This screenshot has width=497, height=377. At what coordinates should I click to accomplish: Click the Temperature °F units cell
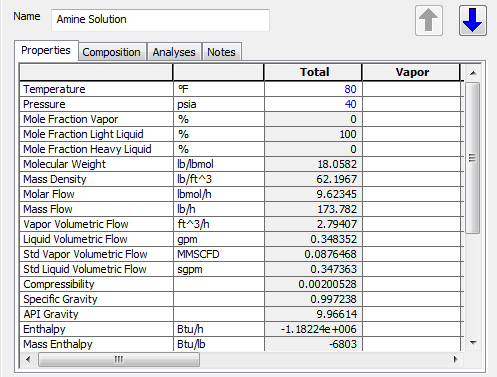point(218,89)
